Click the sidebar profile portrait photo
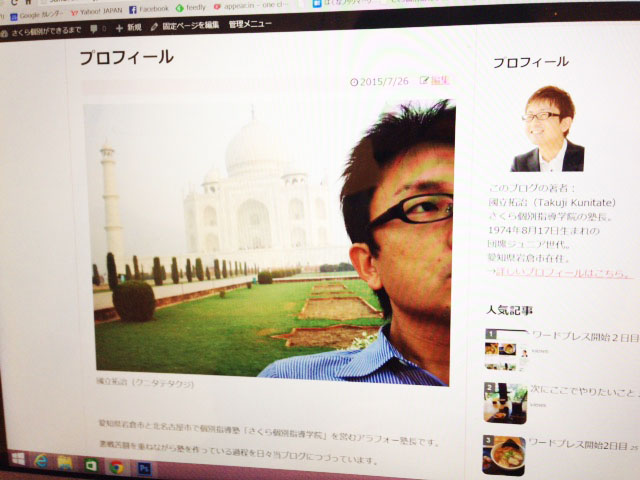 (547, 129)
